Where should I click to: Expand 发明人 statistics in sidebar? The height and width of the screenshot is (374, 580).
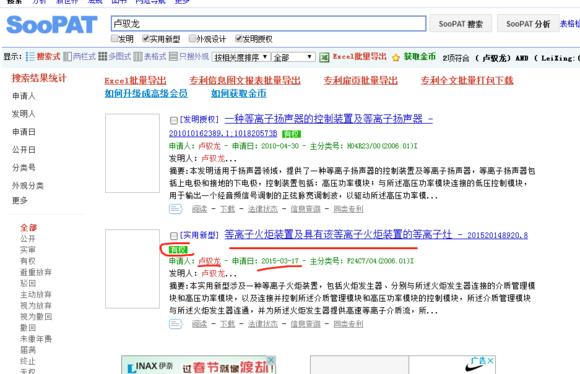click(x=24, y=114)
